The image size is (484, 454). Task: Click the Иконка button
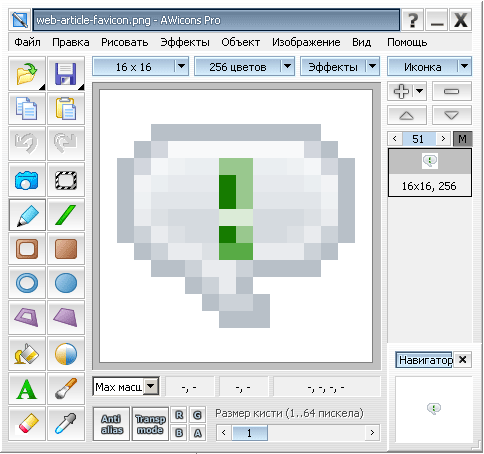(423, 67)
